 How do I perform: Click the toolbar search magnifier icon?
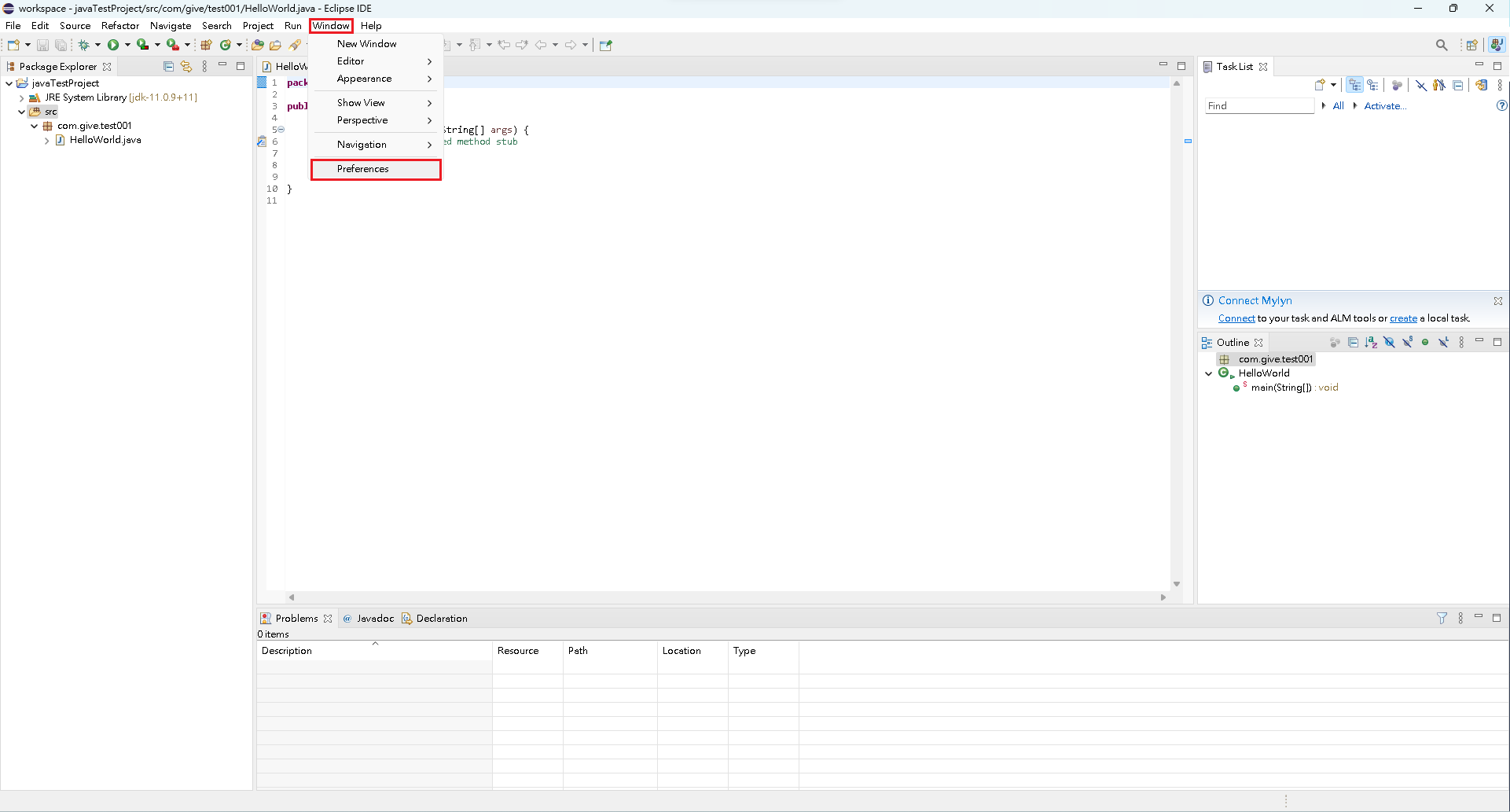[1441, 45]
